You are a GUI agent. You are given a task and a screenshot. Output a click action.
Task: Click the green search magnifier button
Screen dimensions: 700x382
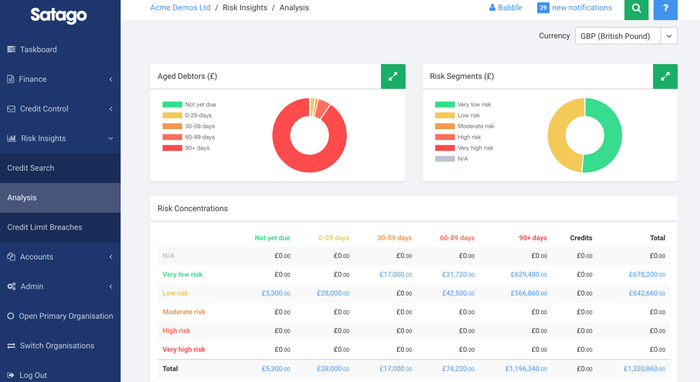tap(636, 9)
